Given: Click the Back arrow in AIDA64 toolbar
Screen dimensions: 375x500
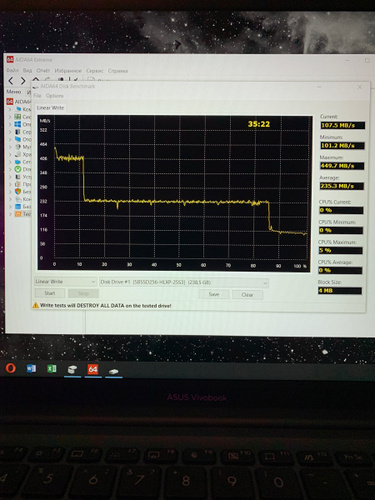Looking at the screenshot, I should point(11,81).
